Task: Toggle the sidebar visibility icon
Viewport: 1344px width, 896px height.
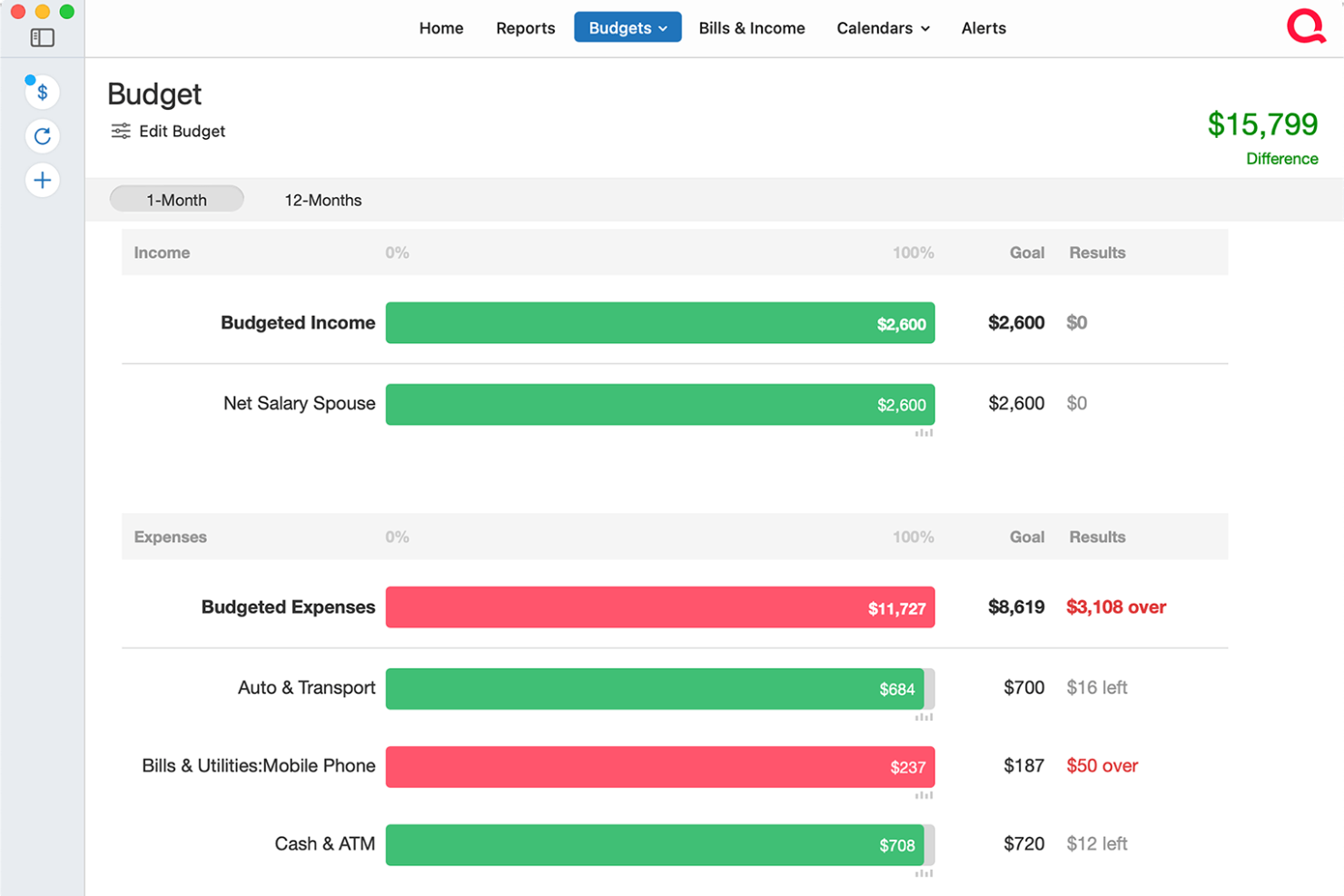Action: coord(40,37)
